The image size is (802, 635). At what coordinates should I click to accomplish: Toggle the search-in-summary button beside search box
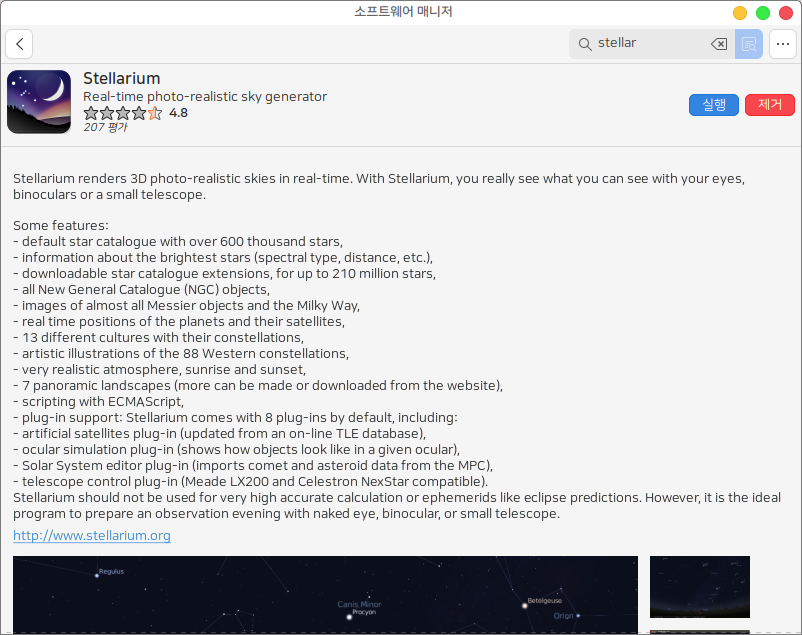coord(748,44)
